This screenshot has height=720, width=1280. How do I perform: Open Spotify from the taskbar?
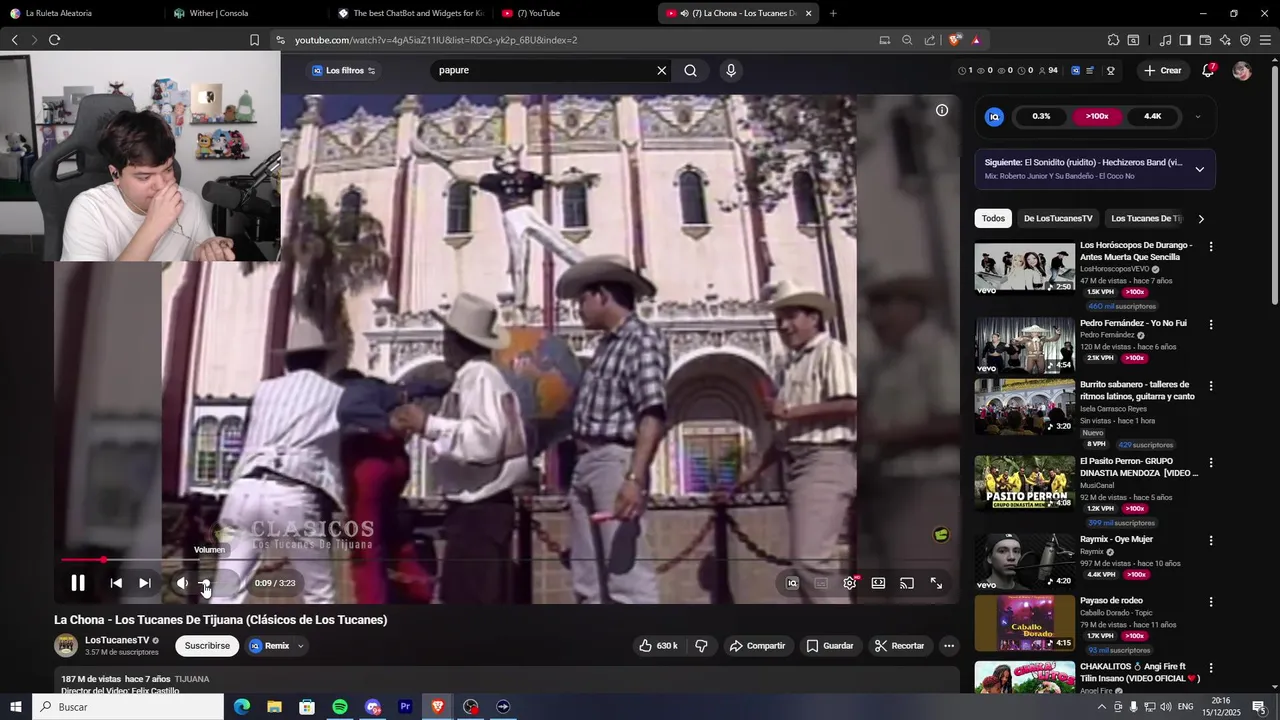pos(340,707)
